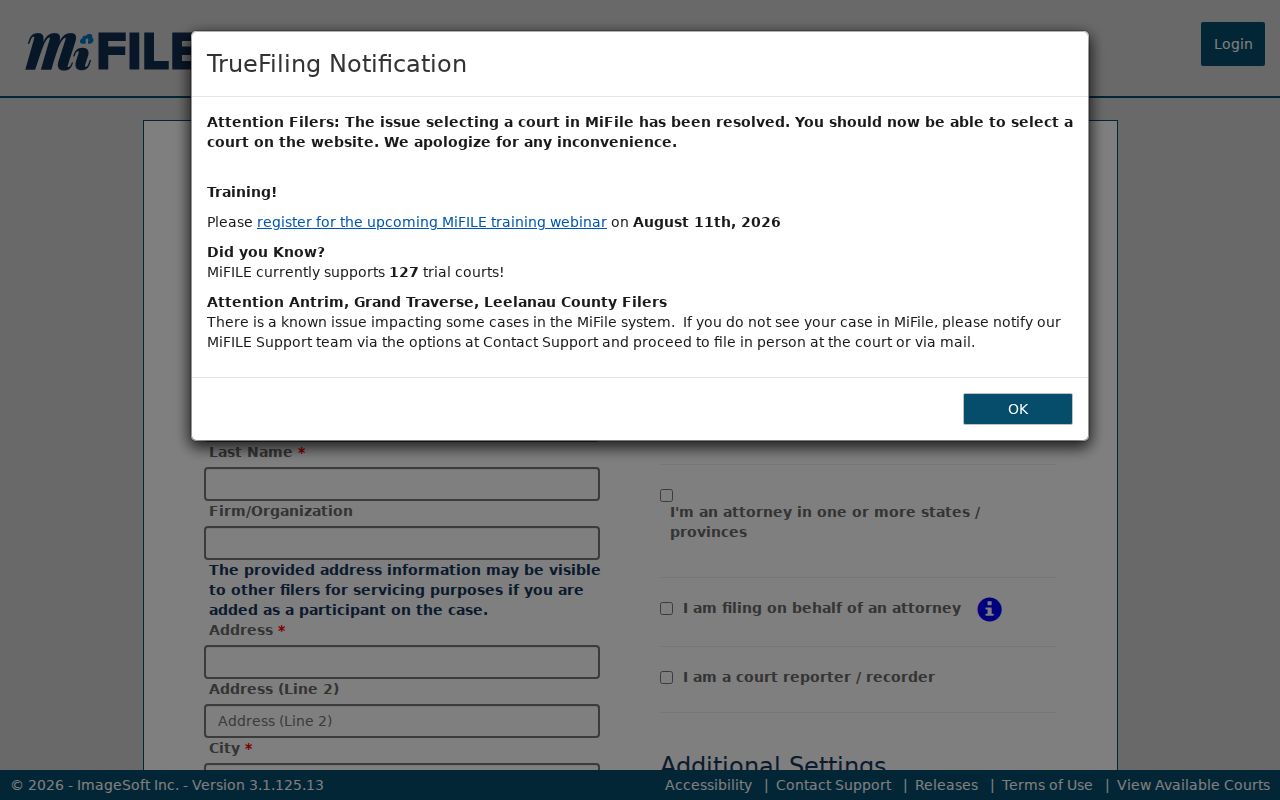The image size is (1280, 800).
Task: Click the Address (Line 2) field
Action: click(x=402, y=721)
